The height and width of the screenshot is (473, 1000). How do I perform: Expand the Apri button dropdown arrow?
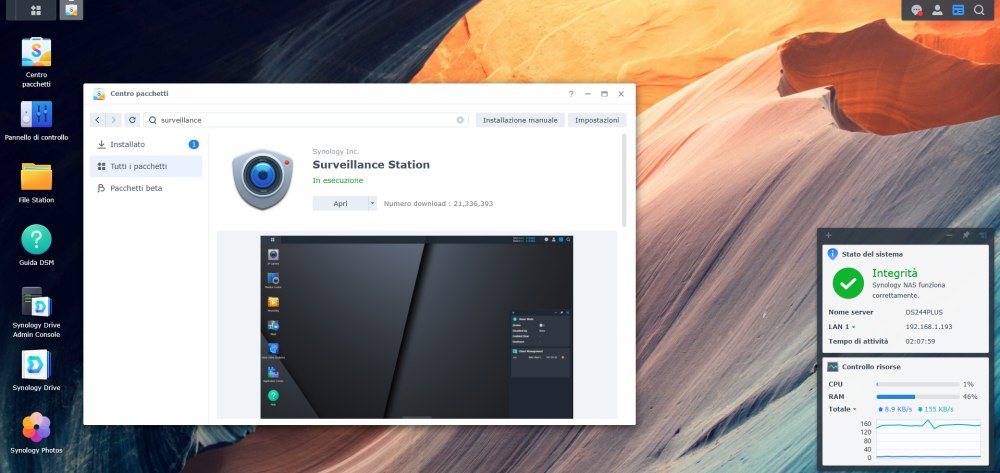(x=372, y=203)
